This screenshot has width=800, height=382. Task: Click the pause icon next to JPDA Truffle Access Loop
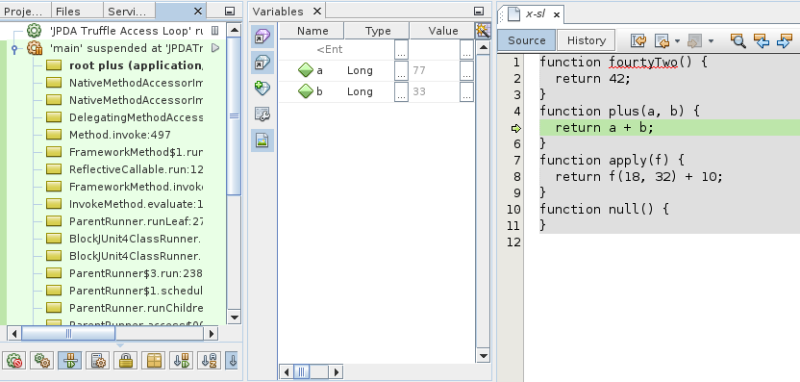point(215,31)
